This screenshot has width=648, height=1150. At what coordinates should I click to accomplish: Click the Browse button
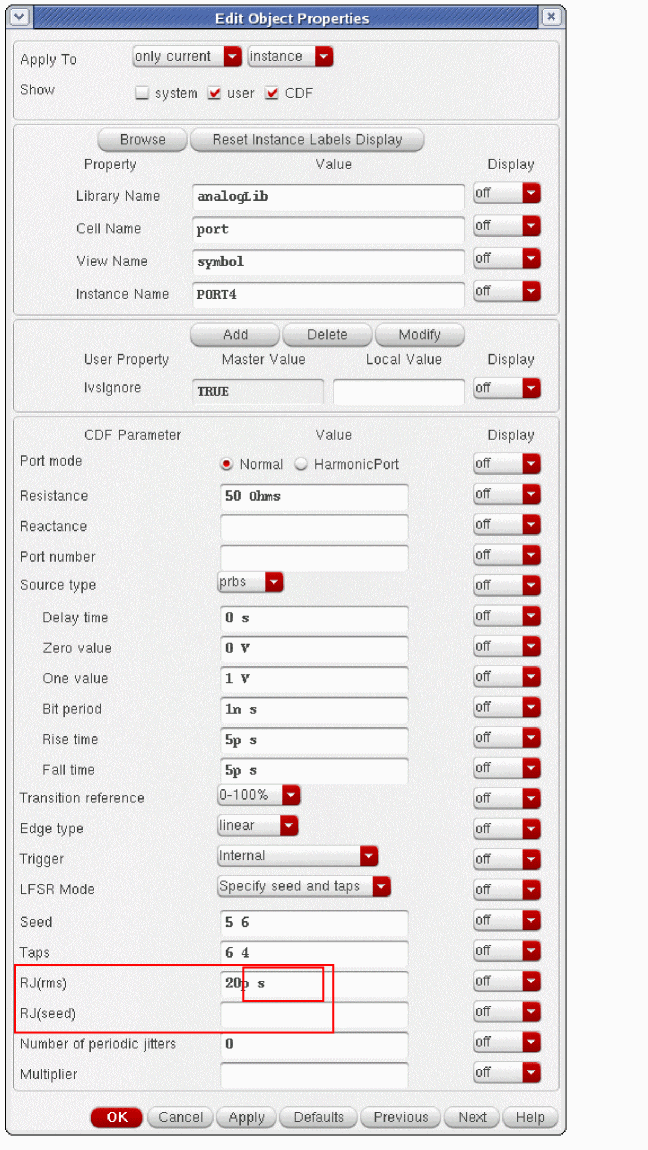tap(142, 140)
